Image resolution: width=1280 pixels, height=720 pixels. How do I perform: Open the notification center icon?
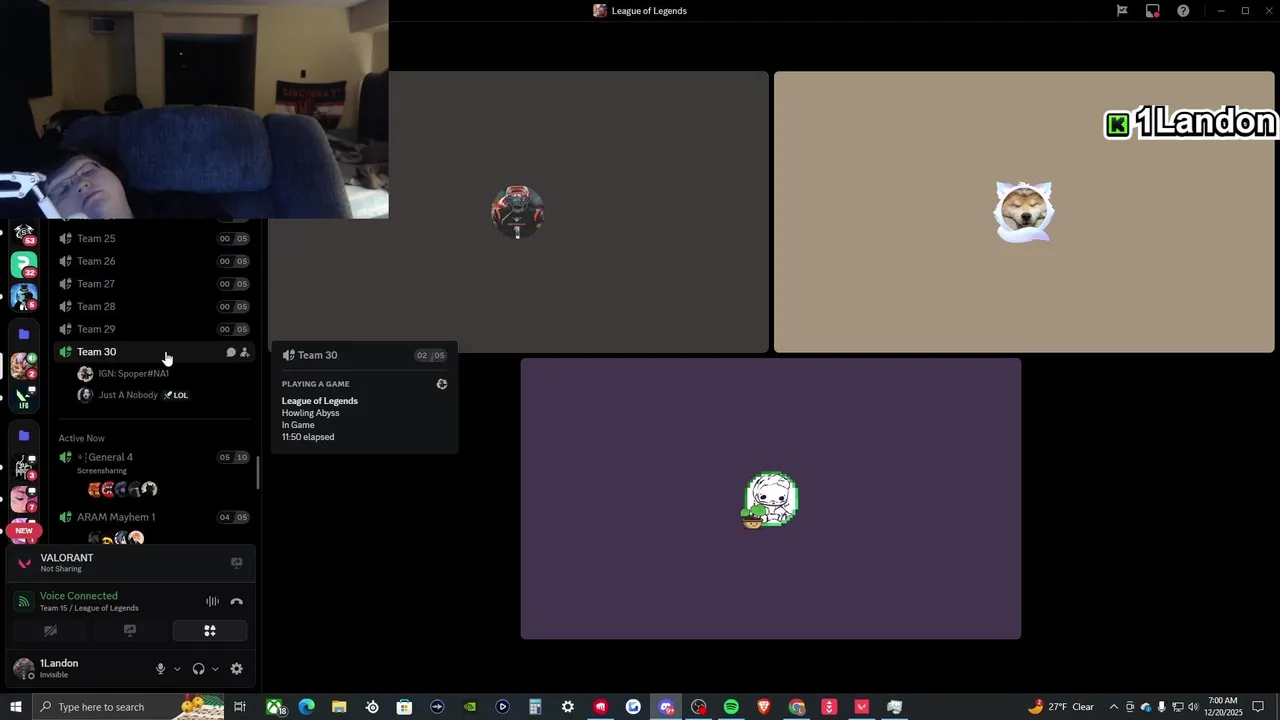(x=1258, y=707)
